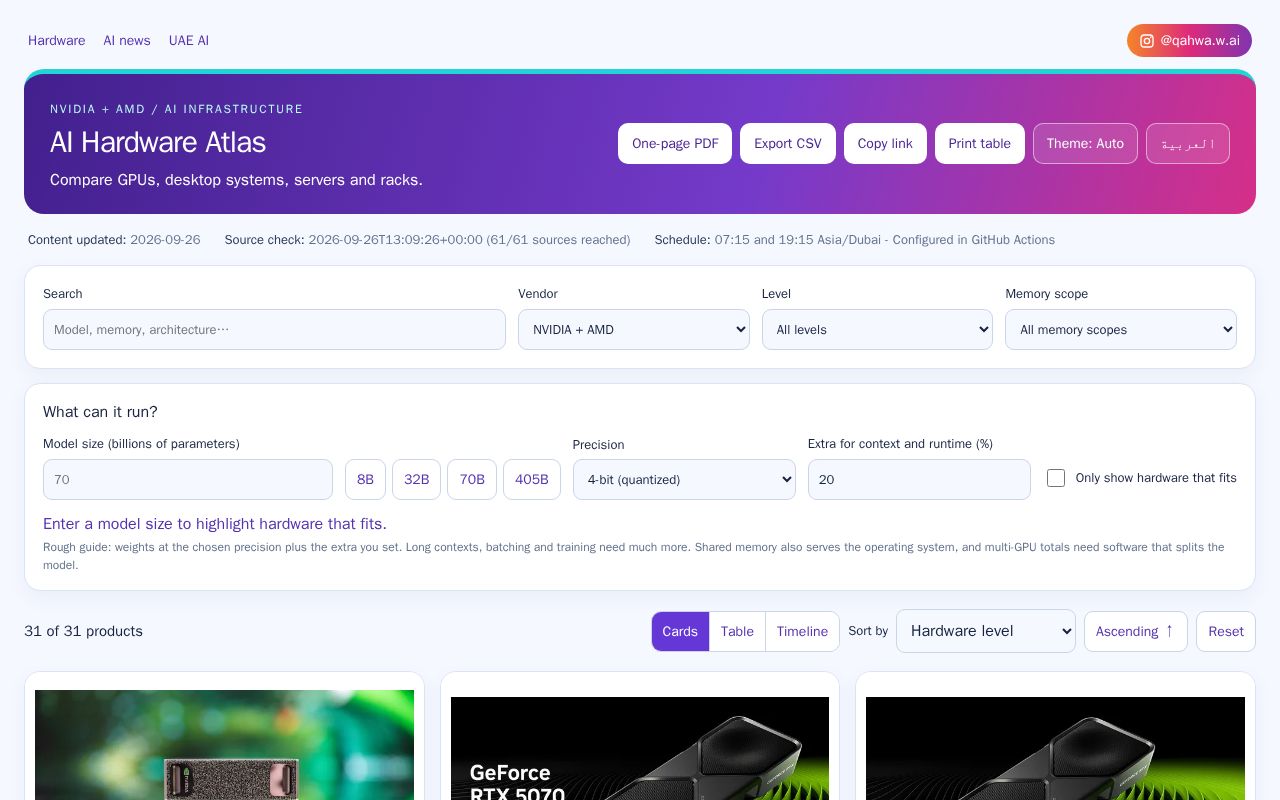The image size is (1280, 800).
Task: Expand the Memory scope dropdown
Action: pos(1121,329)
